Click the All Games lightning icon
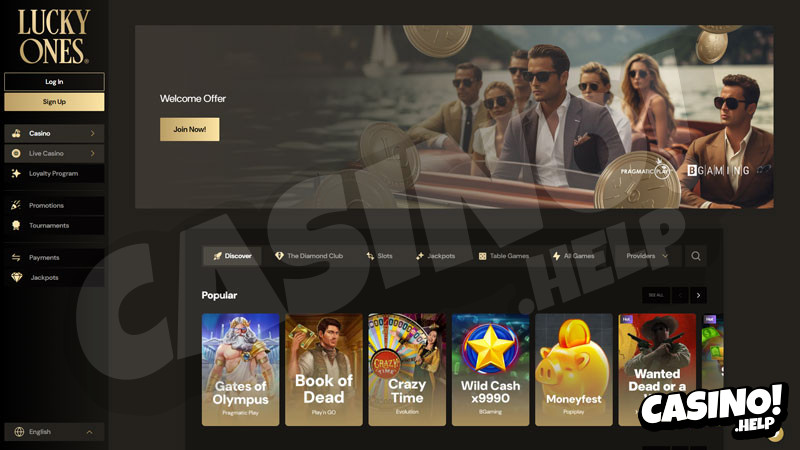This screenshot has height=450, width=800. 556,256
